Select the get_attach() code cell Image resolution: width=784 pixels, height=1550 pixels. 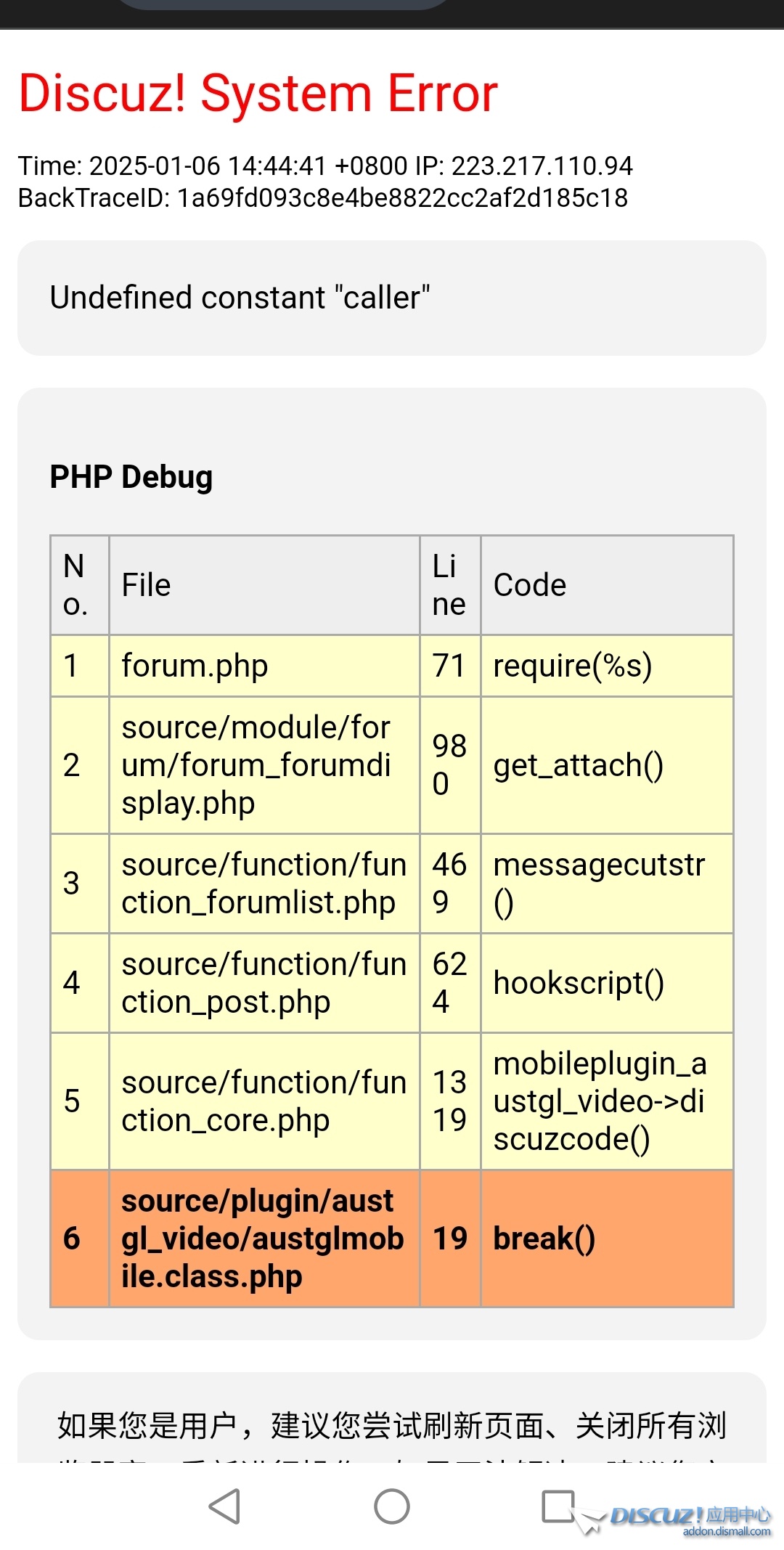coord(578,765)
